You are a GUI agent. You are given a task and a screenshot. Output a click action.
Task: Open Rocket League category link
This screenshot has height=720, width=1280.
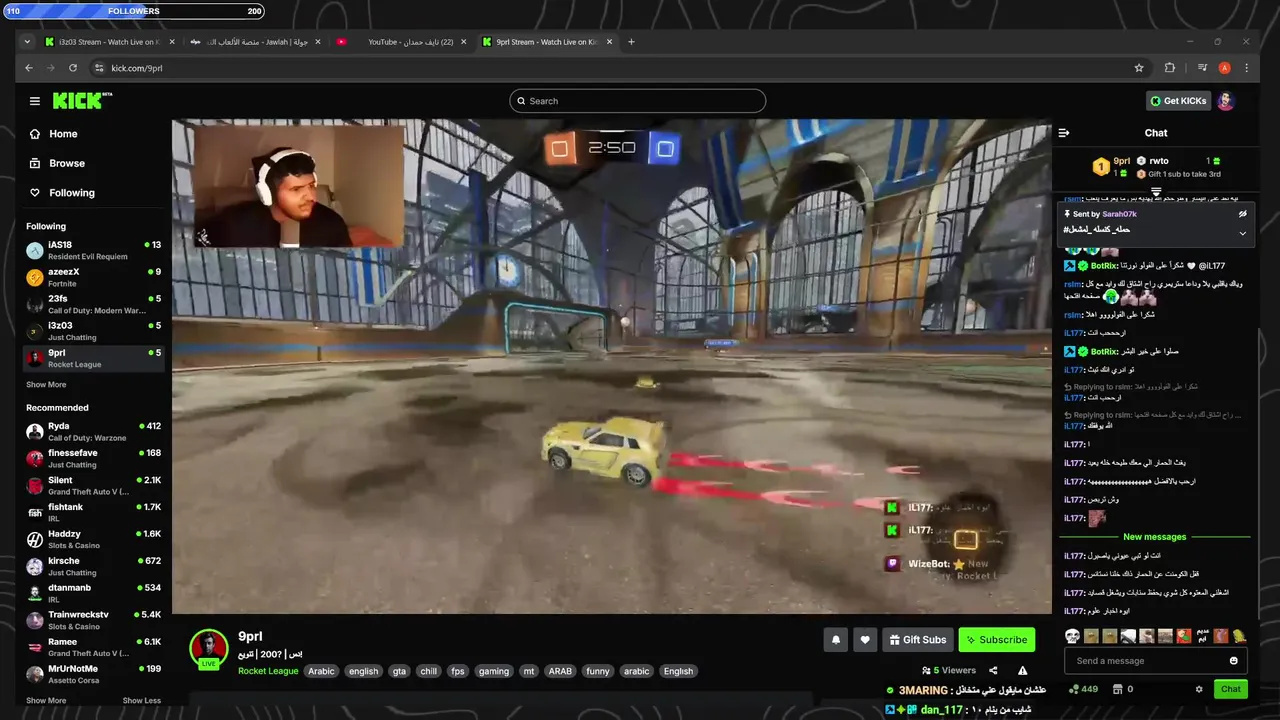click(268, 671)
